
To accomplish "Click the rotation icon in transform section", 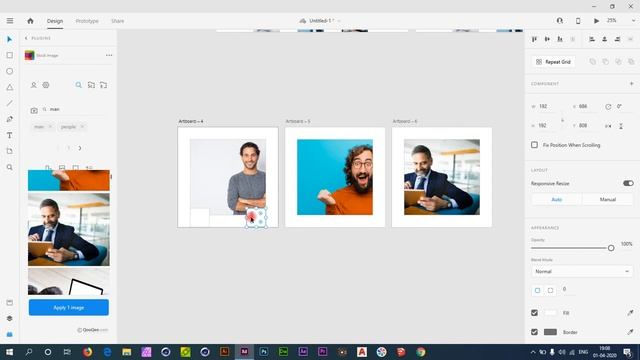I will [x=608, y=107].
